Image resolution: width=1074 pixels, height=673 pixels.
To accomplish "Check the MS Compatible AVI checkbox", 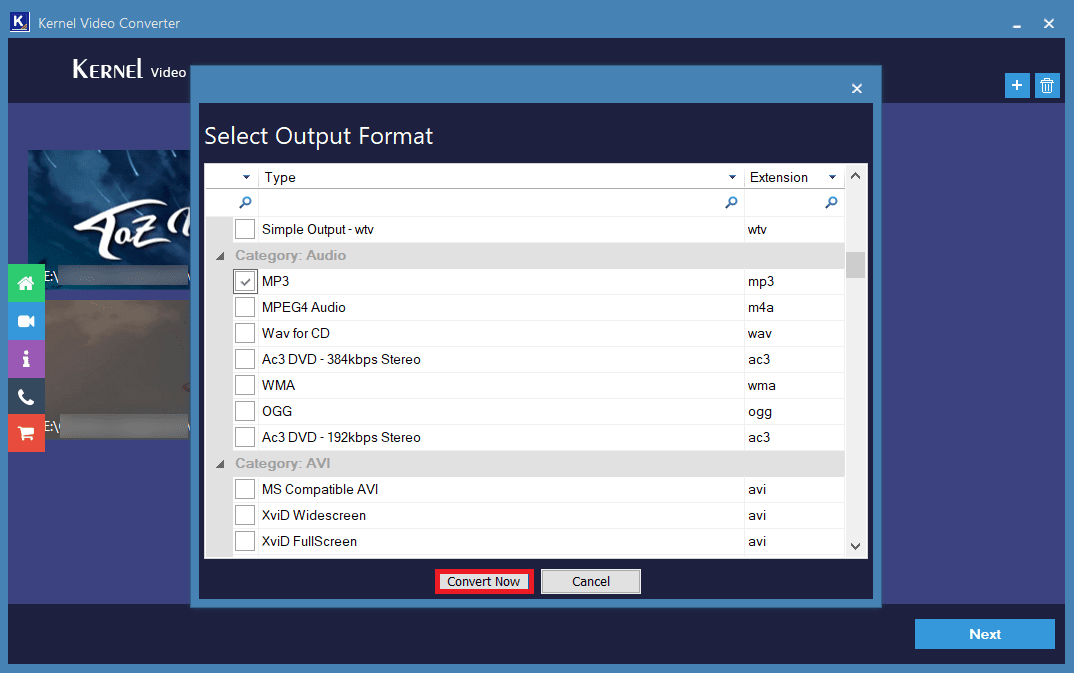I will [x=245, y=490].
